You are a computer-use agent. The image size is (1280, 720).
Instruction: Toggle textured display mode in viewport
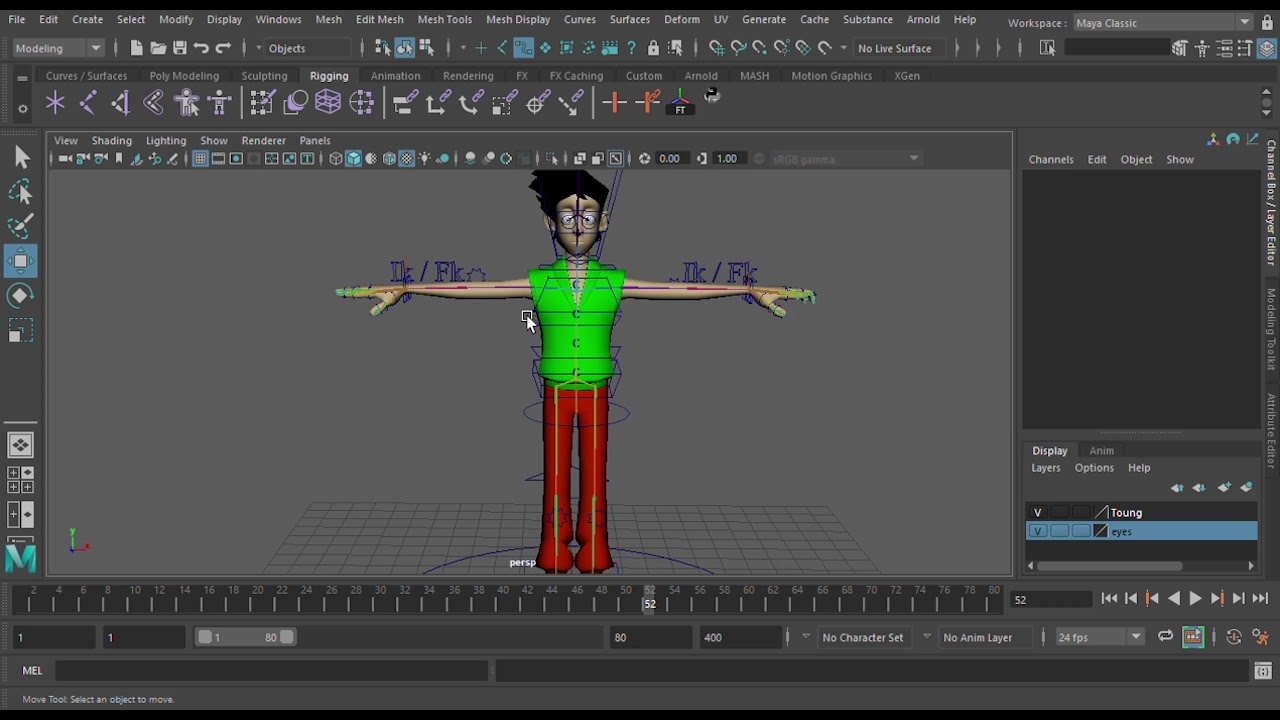tap(407, 159)
